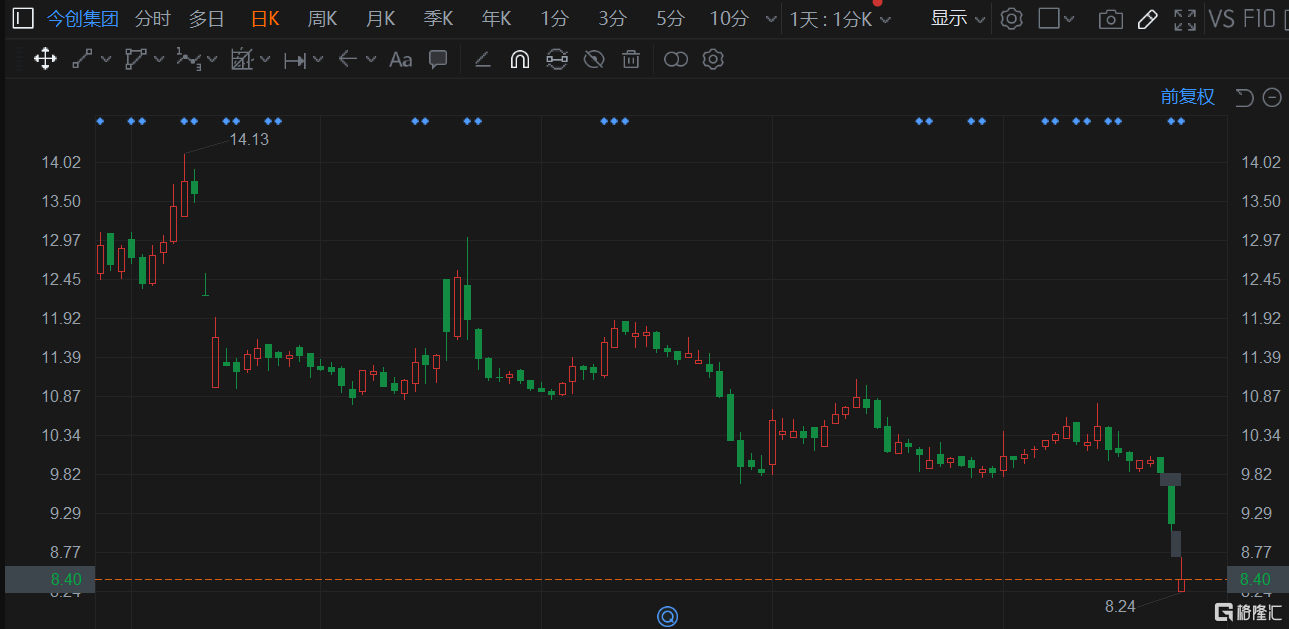
Task: Select the wave pattern drawing tool
Action: tap(189, 59)
